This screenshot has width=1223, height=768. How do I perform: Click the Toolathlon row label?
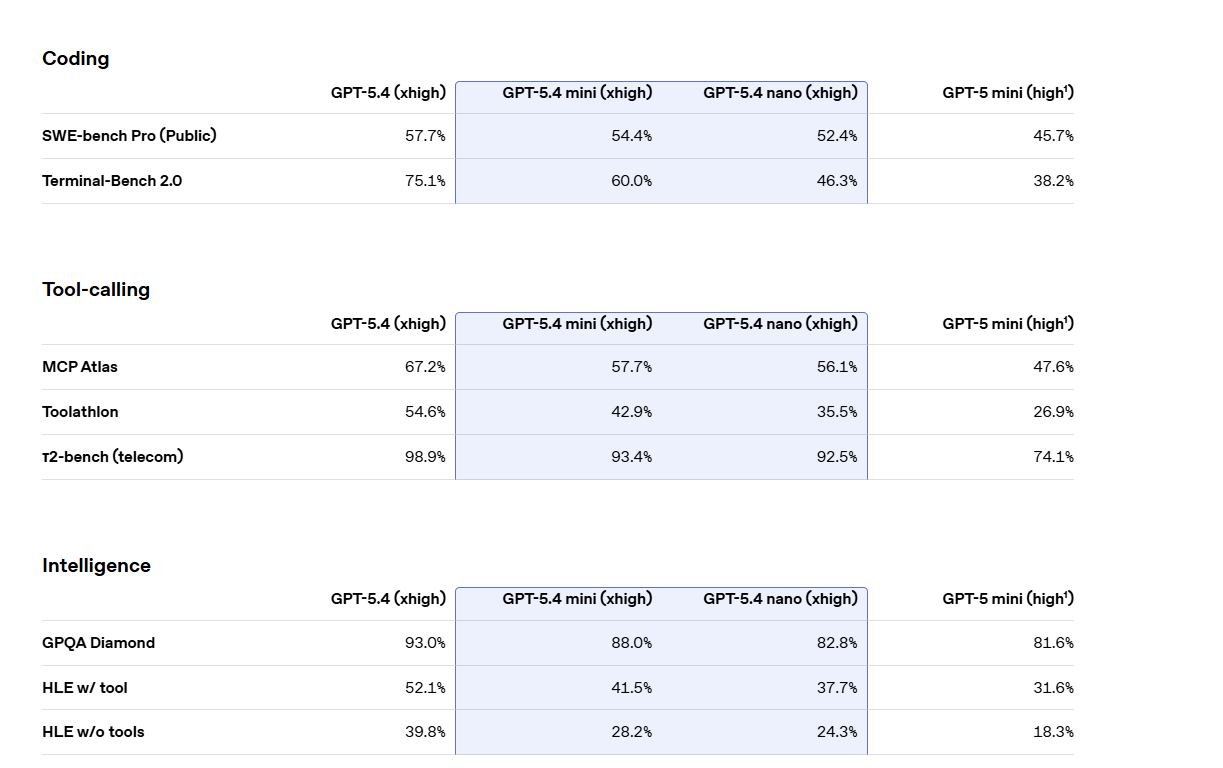click(80, 412)
